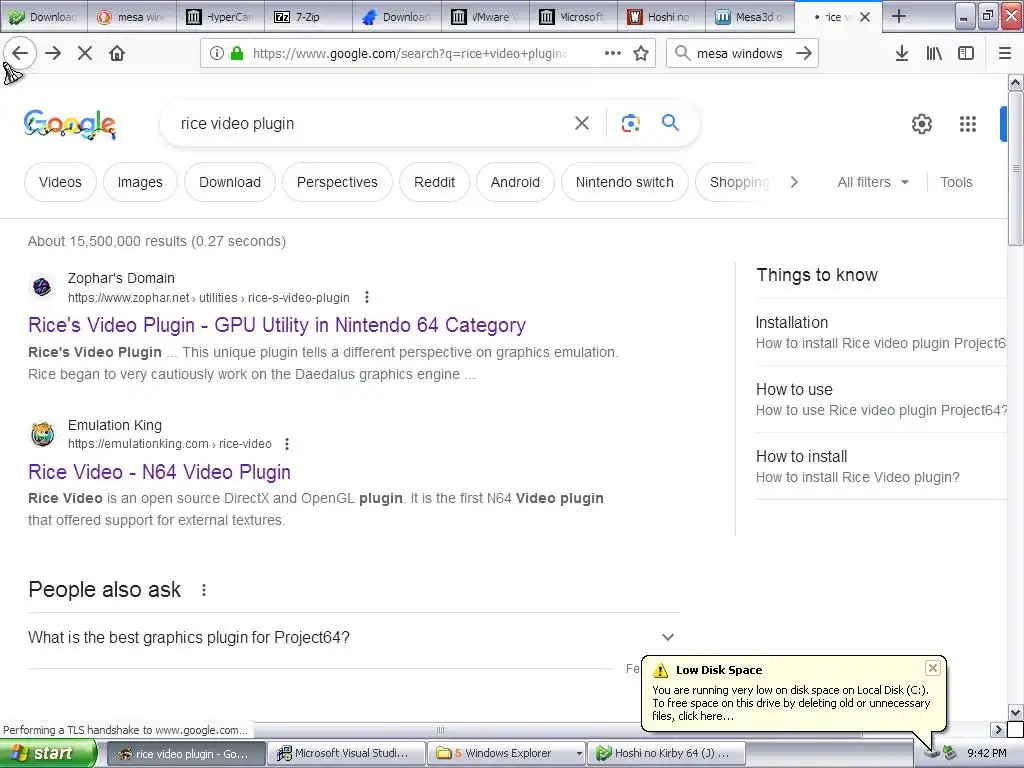Open Rice Video - N64 Video Plugin result
The width and height of the screenshot is (1024, 768).
tap(159, 472)
